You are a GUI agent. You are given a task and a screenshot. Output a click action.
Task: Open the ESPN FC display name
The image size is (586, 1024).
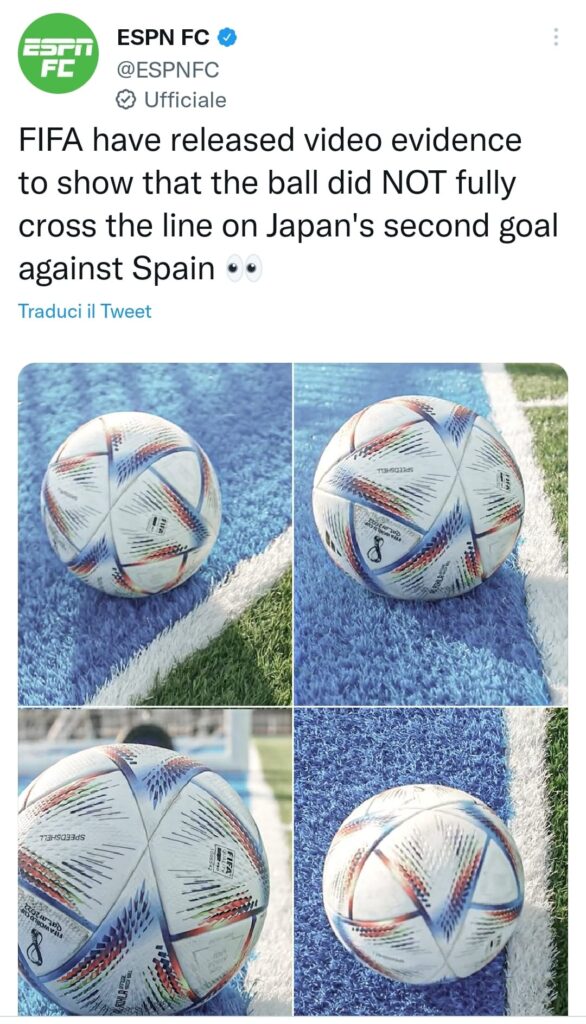163,38
